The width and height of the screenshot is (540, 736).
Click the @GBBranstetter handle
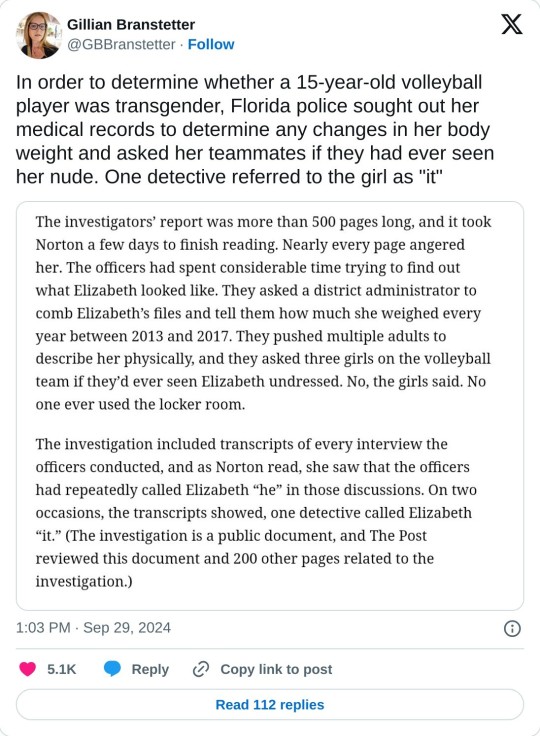point(121,44)
